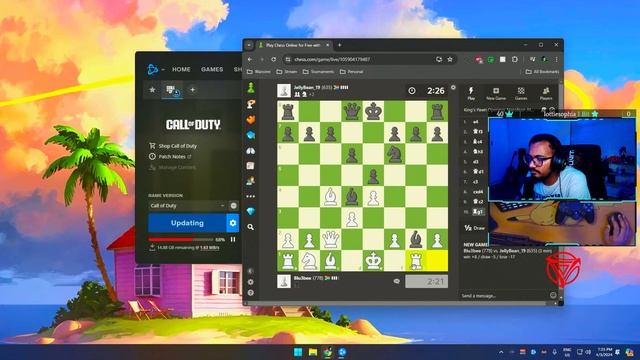Viewport: 640px width, 360px height.
Task: Open the Chrome tab search dropdown
Action: pos(249,45)
